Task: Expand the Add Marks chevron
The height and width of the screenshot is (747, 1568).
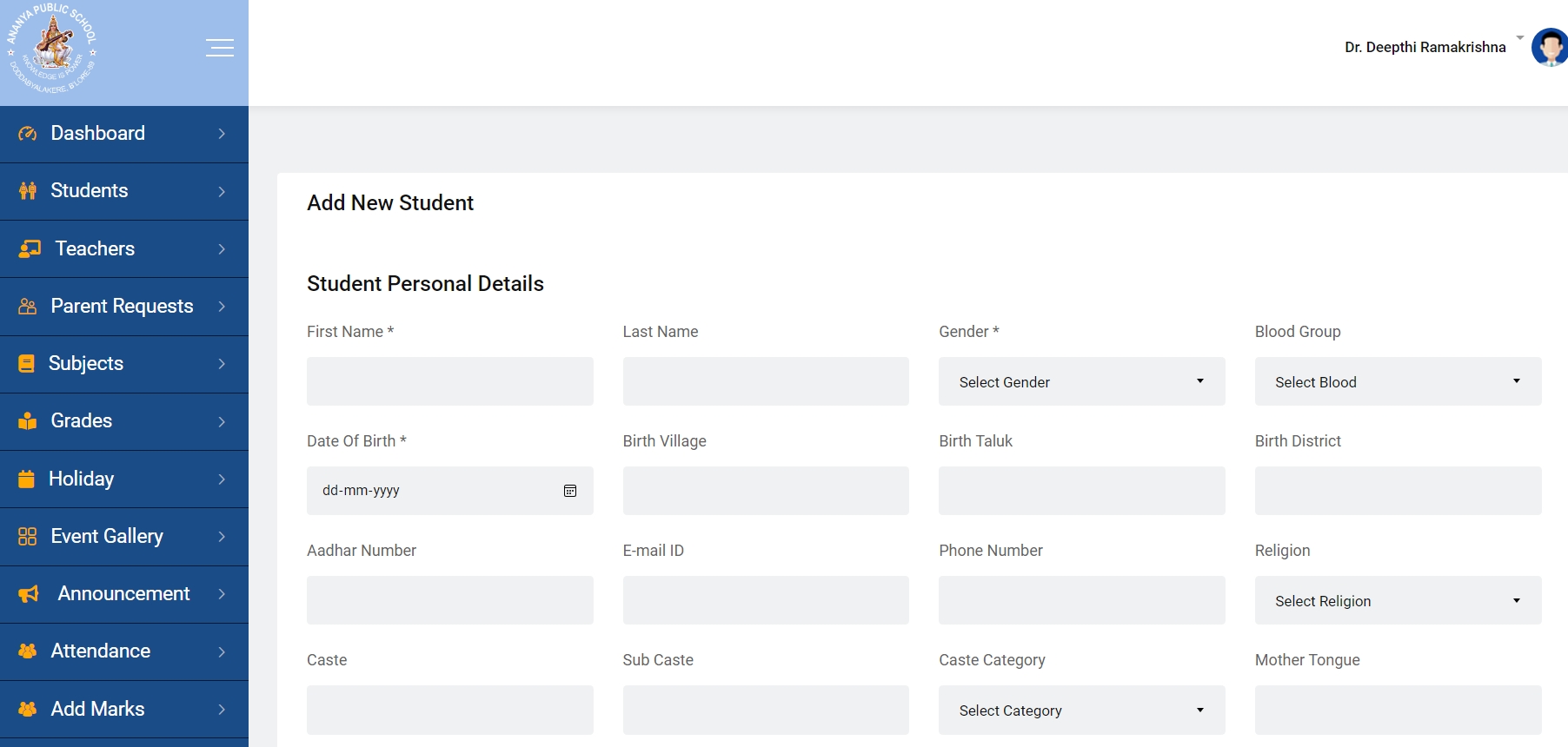Action: coord(222,710)
